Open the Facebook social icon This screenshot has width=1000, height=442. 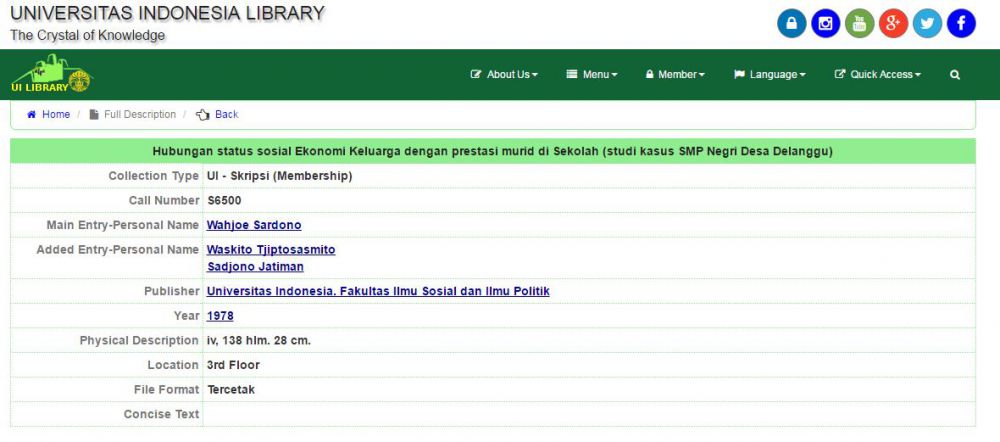[960, 24]
